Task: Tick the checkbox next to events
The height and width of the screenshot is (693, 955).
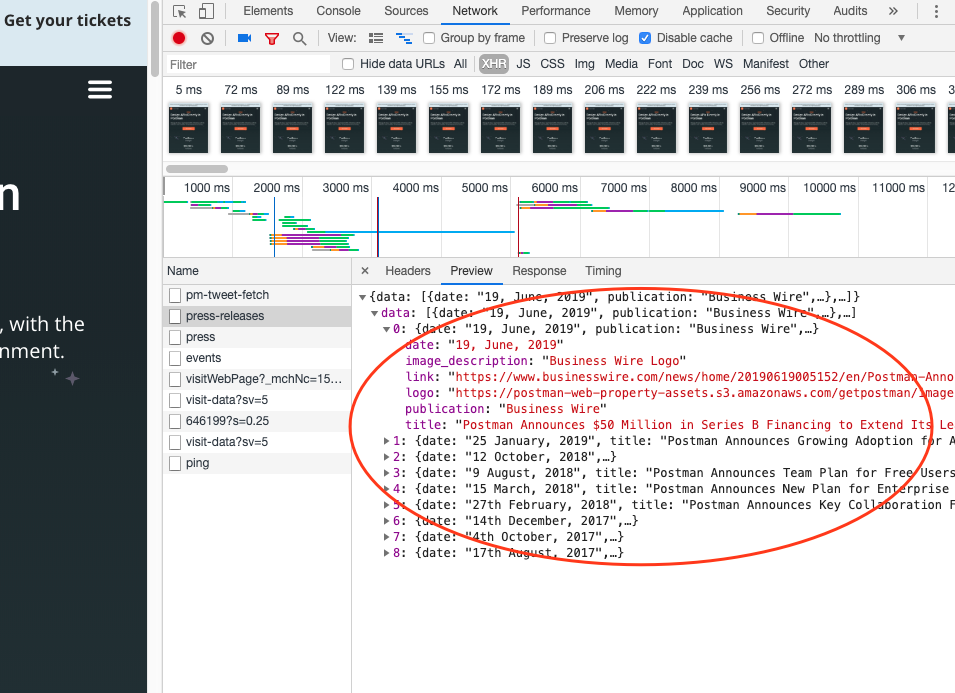Action: pyautogui.click(x=175, y=358)
